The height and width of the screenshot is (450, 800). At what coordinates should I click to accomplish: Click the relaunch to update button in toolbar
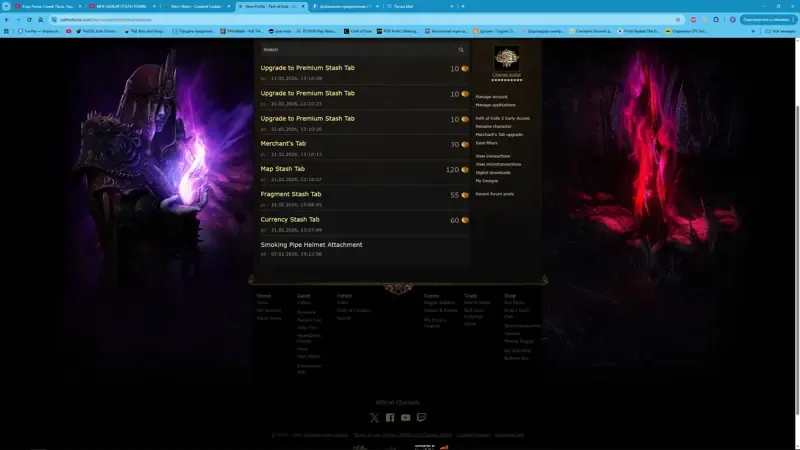point(766,19)
